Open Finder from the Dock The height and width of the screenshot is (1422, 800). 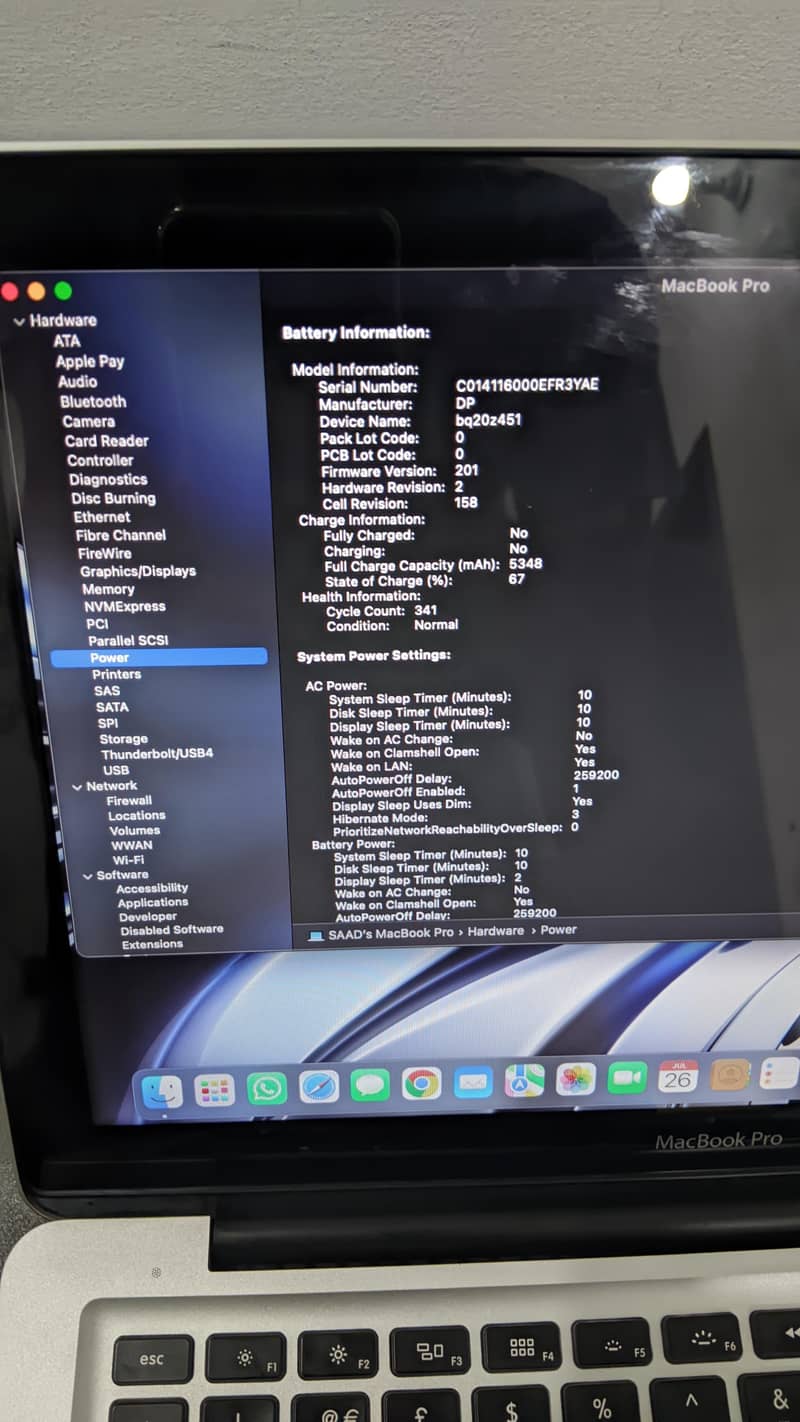pyautogui.click(x=161, y=1092)
